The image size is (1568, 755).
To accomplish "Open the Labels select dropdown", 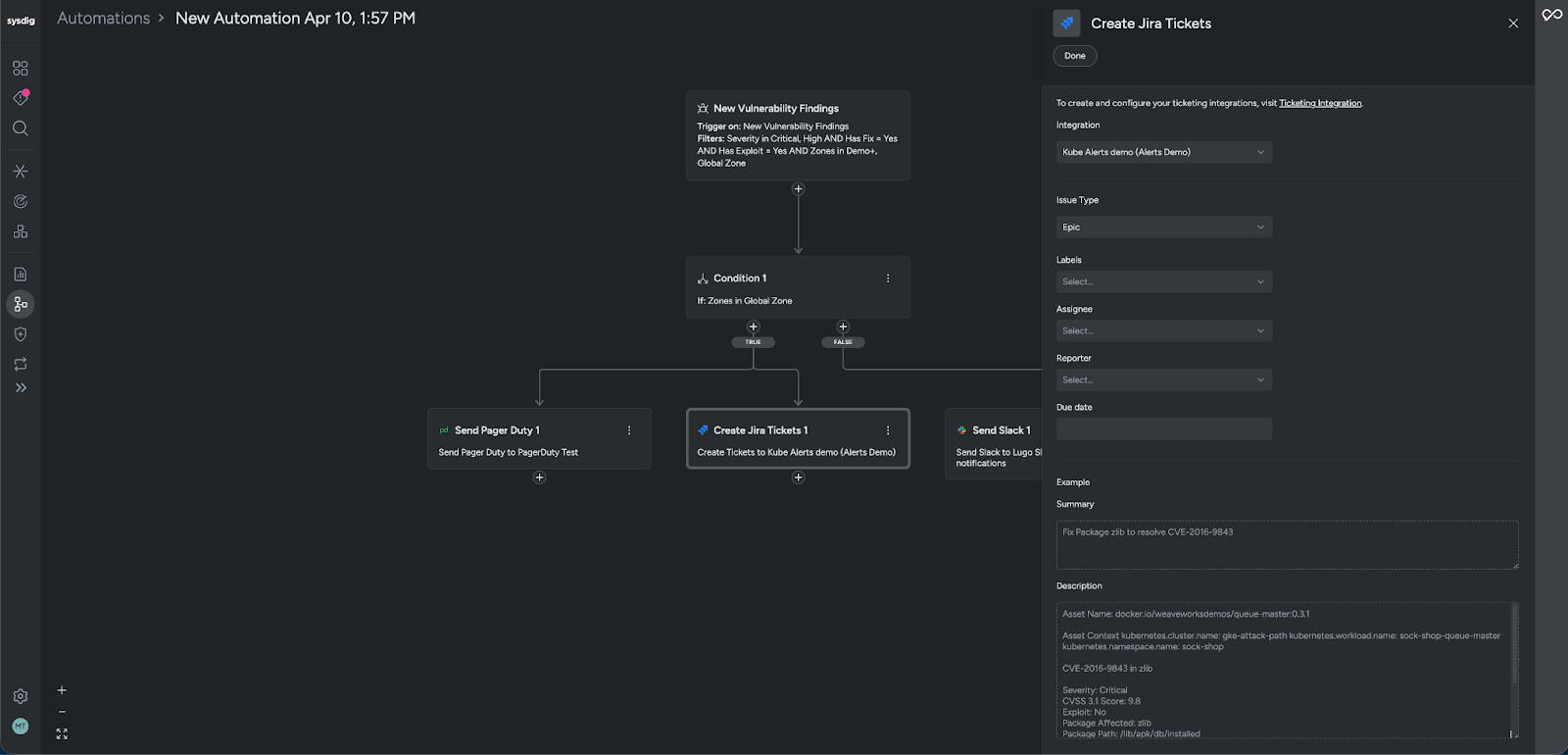I will coord(1164,281).
